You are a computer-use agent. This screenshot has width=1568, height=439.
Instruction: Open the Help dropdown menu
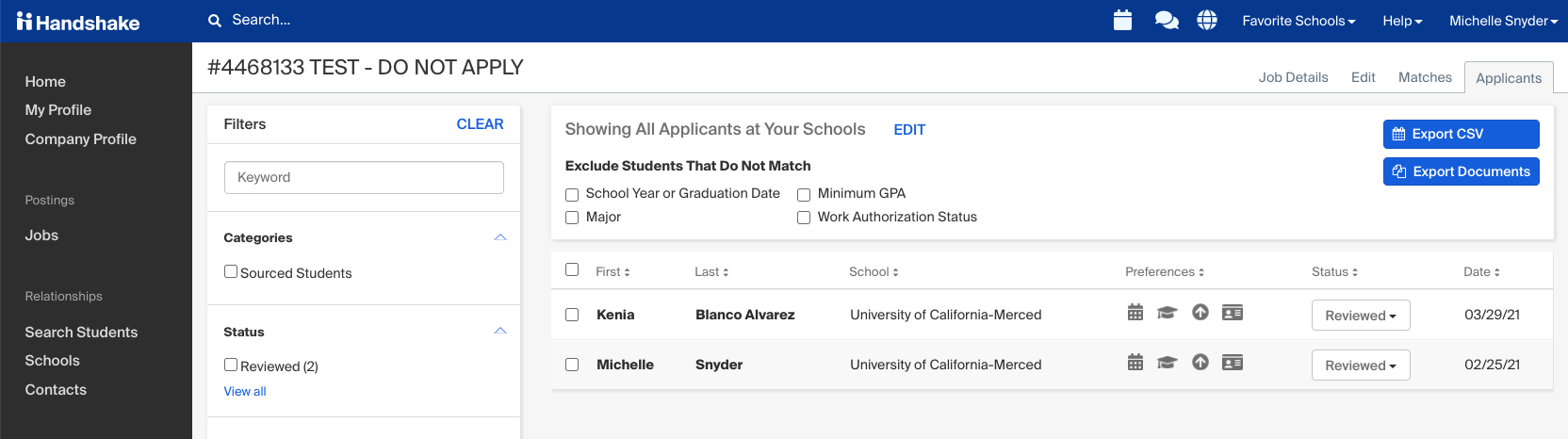(1402, 21)
